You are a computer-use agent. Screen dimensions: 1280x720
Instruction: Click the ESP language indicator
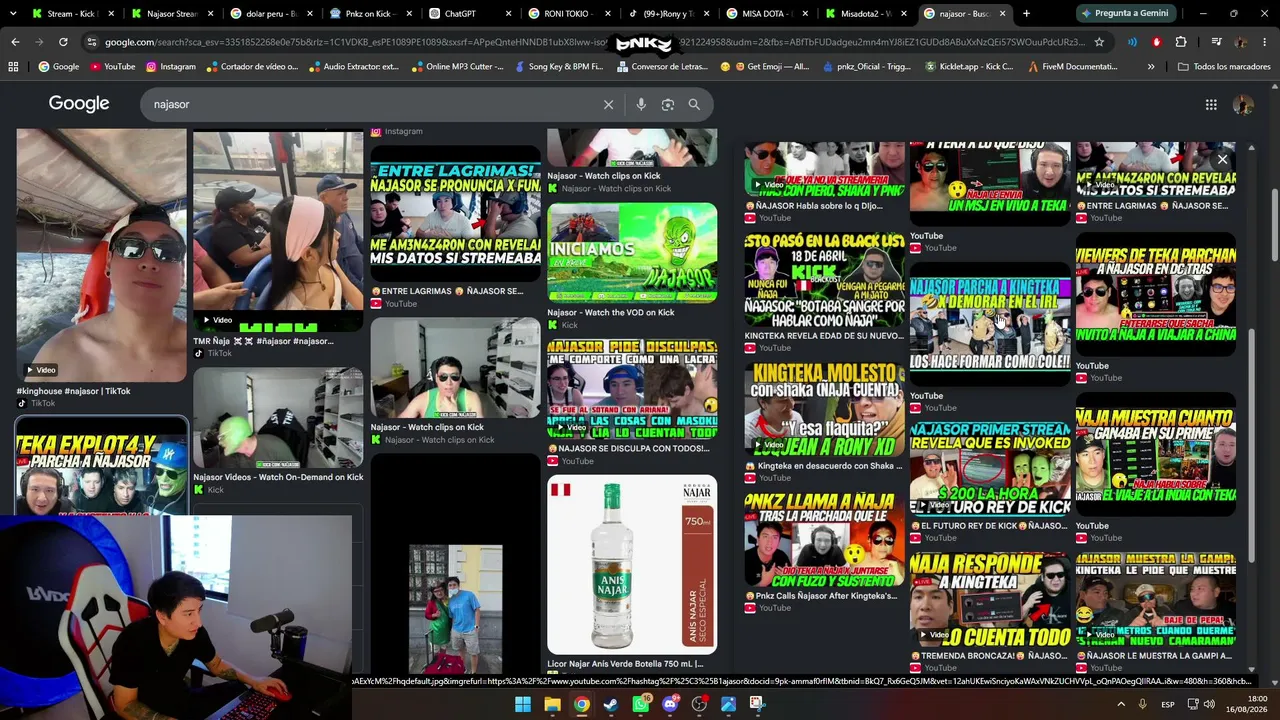[1168, 704]
